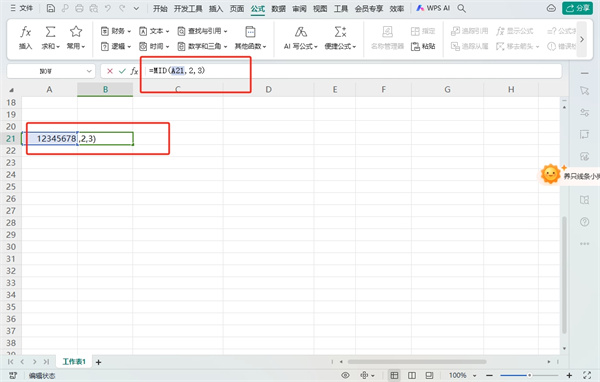Open the 文本 functions dropdown
The width and height of the screenshot is (600, 382).
click(154, 31)
